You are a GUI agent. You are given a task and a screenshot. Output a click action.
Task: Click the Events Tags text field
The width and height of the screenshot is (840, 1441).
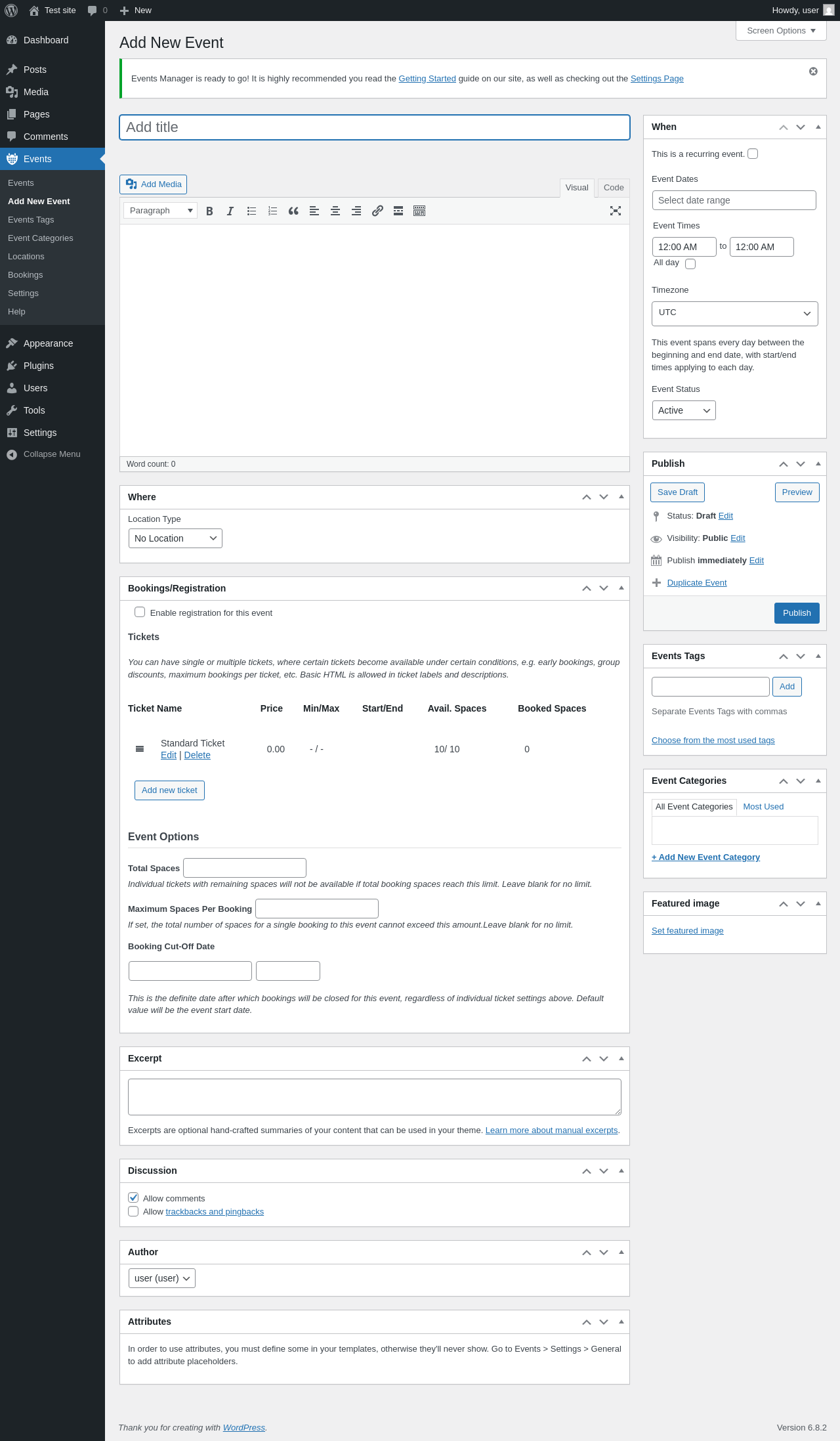point(711,687)
